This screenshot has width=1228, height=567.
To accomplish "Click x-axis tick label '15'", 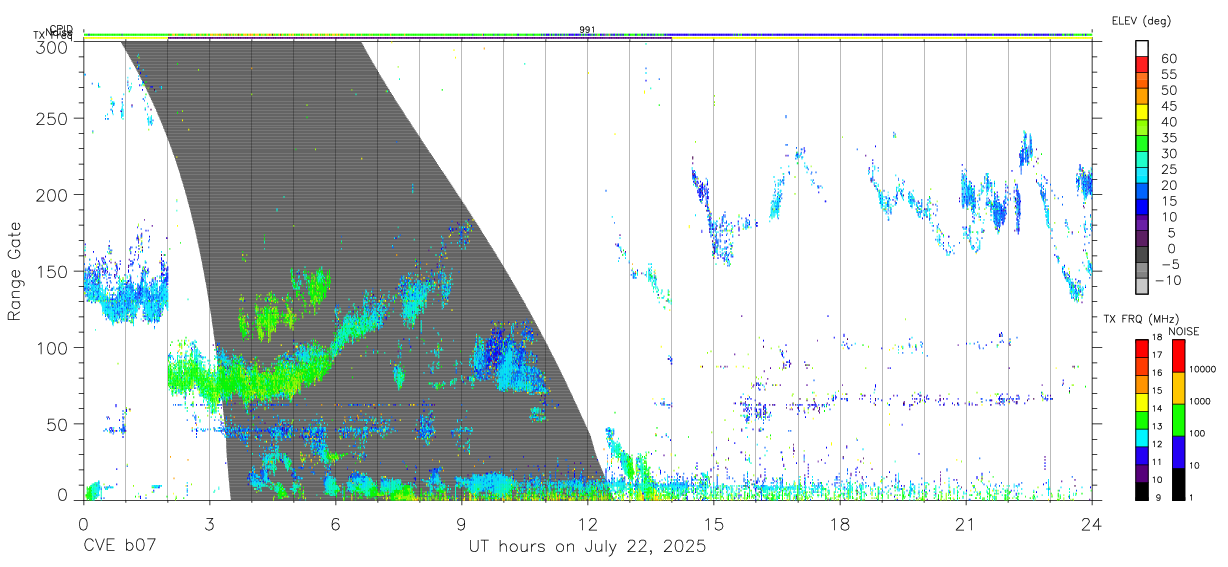I will (x=713, y=524).
